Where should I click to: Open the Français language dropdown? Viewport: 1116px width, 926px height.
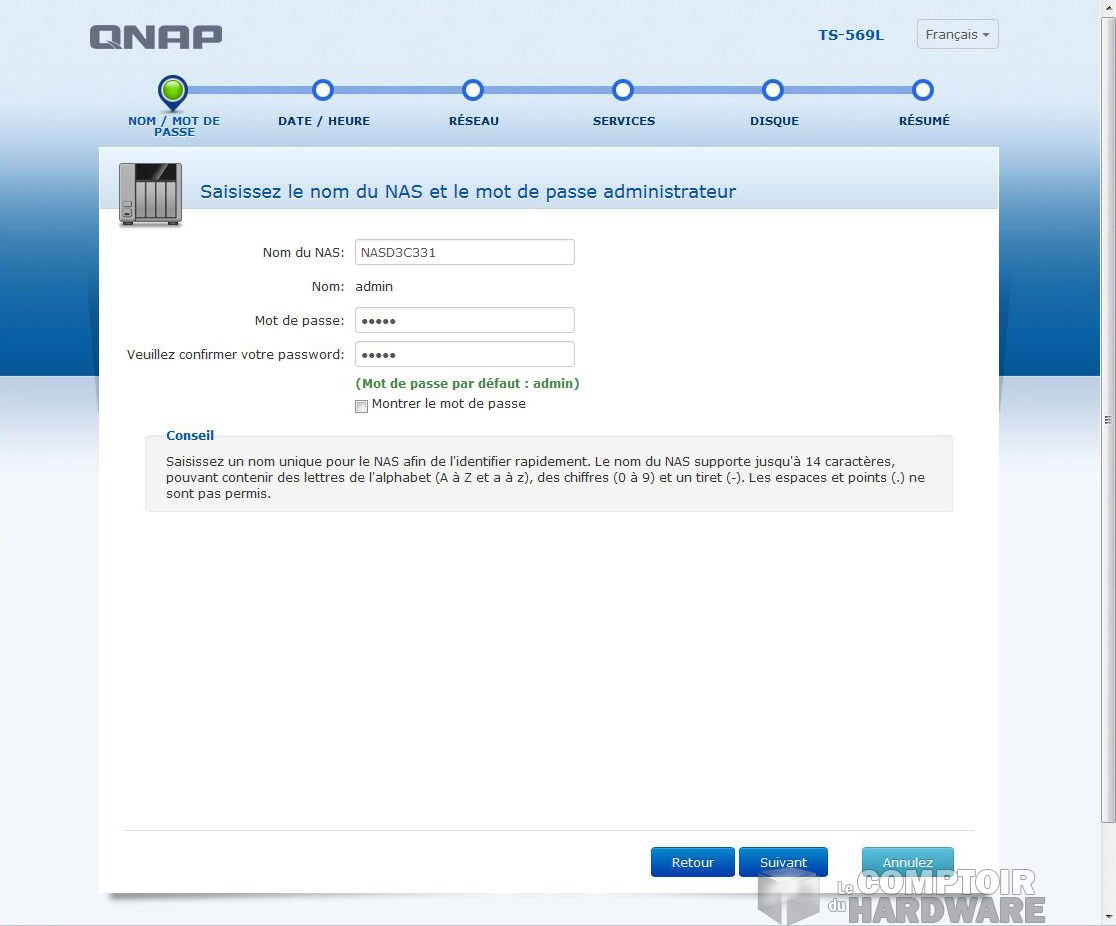pyautogui.click(x=957, y=35)
